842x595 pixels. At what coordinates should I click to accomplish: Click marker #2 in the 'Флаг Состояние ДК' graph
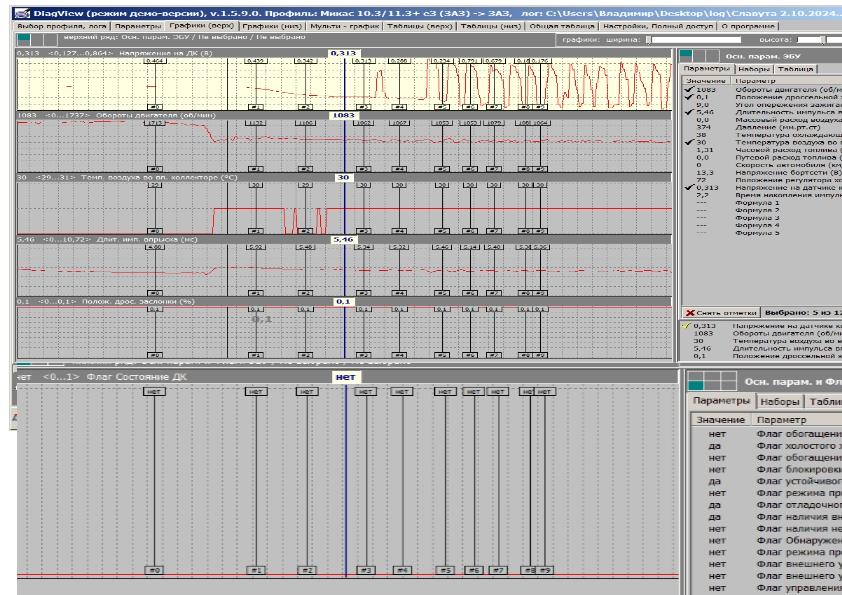click(307, 570)
